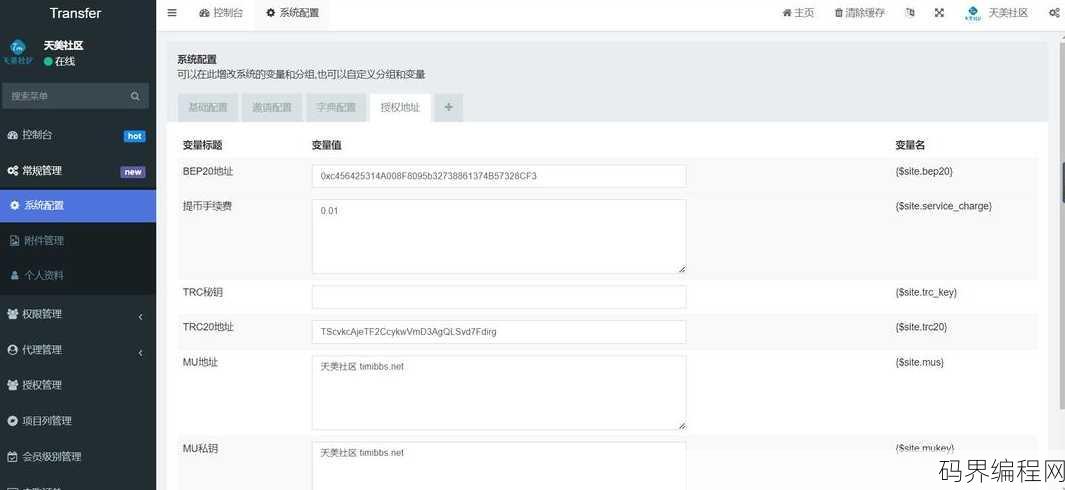Select the 授权地址 tab
Screen dimensions: 1065x490
coord(400,107)
